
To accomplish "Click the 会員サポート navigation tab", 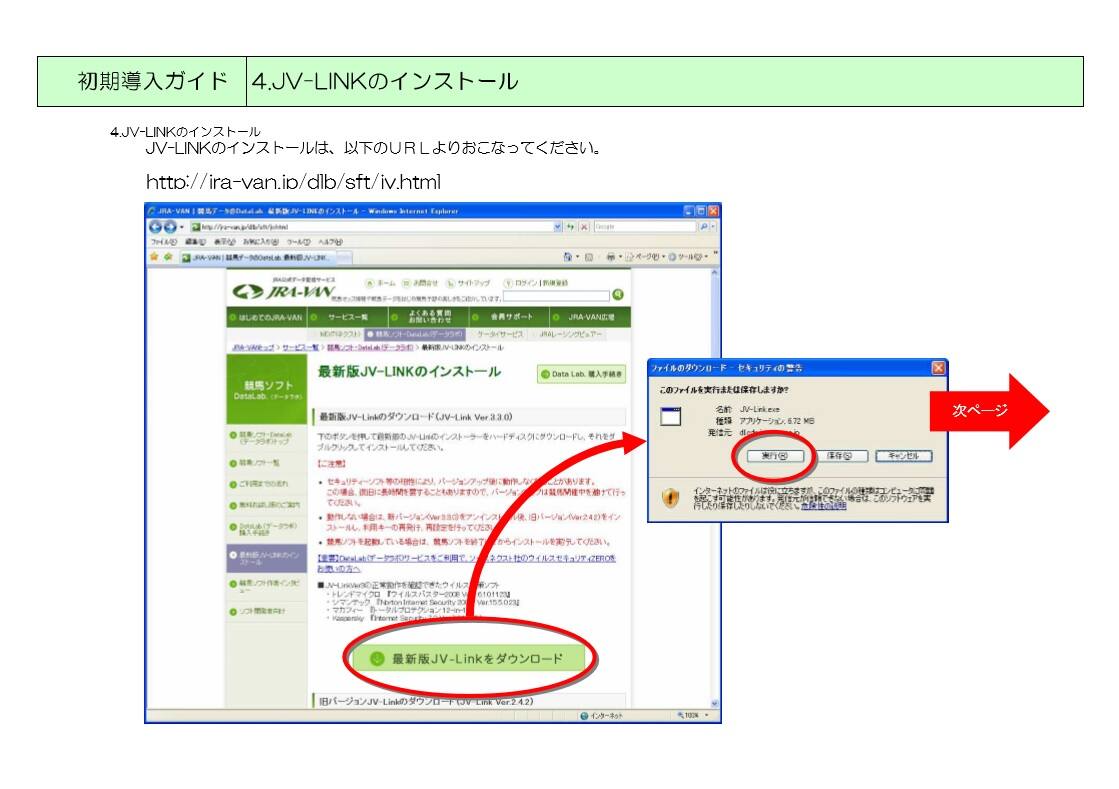I will pos(509,317).
